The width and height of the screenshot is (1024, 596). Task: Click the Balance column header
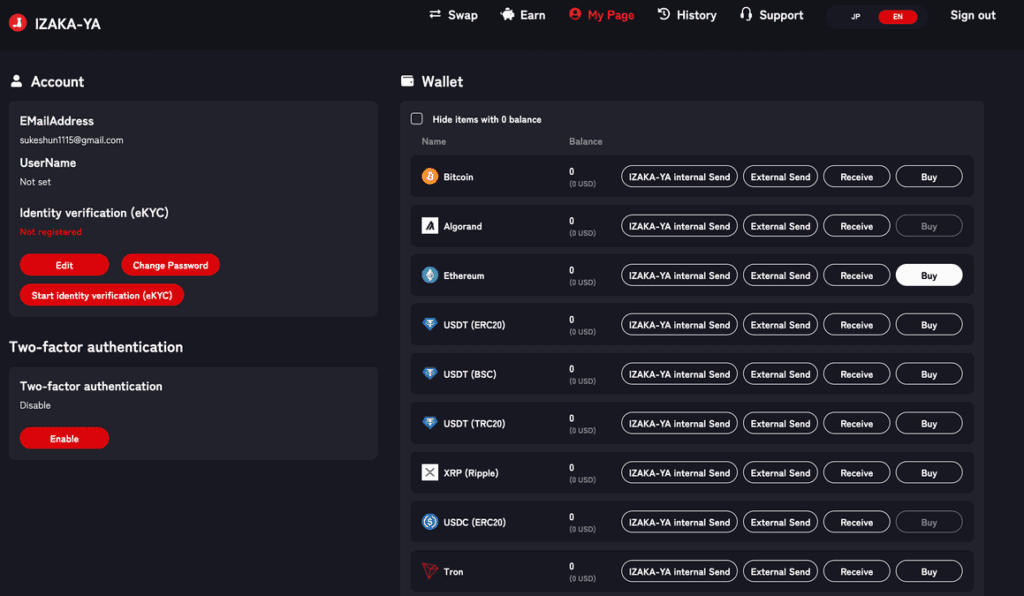click(585, 141)
